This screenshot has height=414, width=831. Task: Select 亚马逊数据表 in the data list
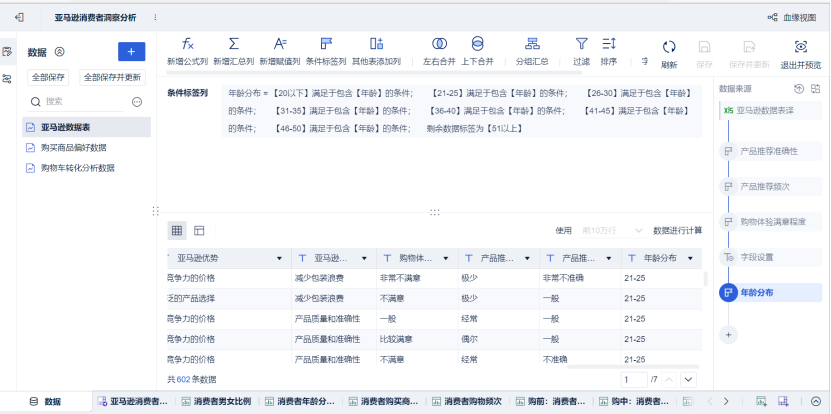point(86,127)
